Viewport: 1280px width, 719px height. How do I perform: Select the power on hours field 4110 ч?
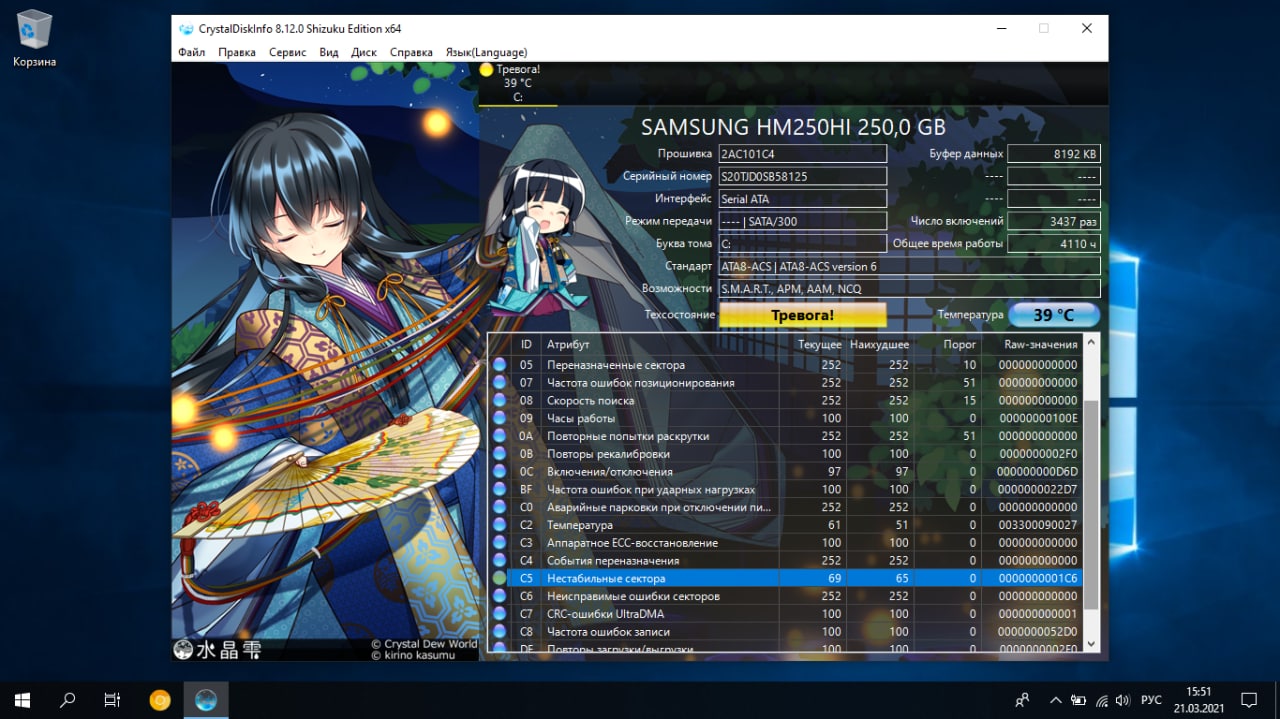coord(1054,243)
